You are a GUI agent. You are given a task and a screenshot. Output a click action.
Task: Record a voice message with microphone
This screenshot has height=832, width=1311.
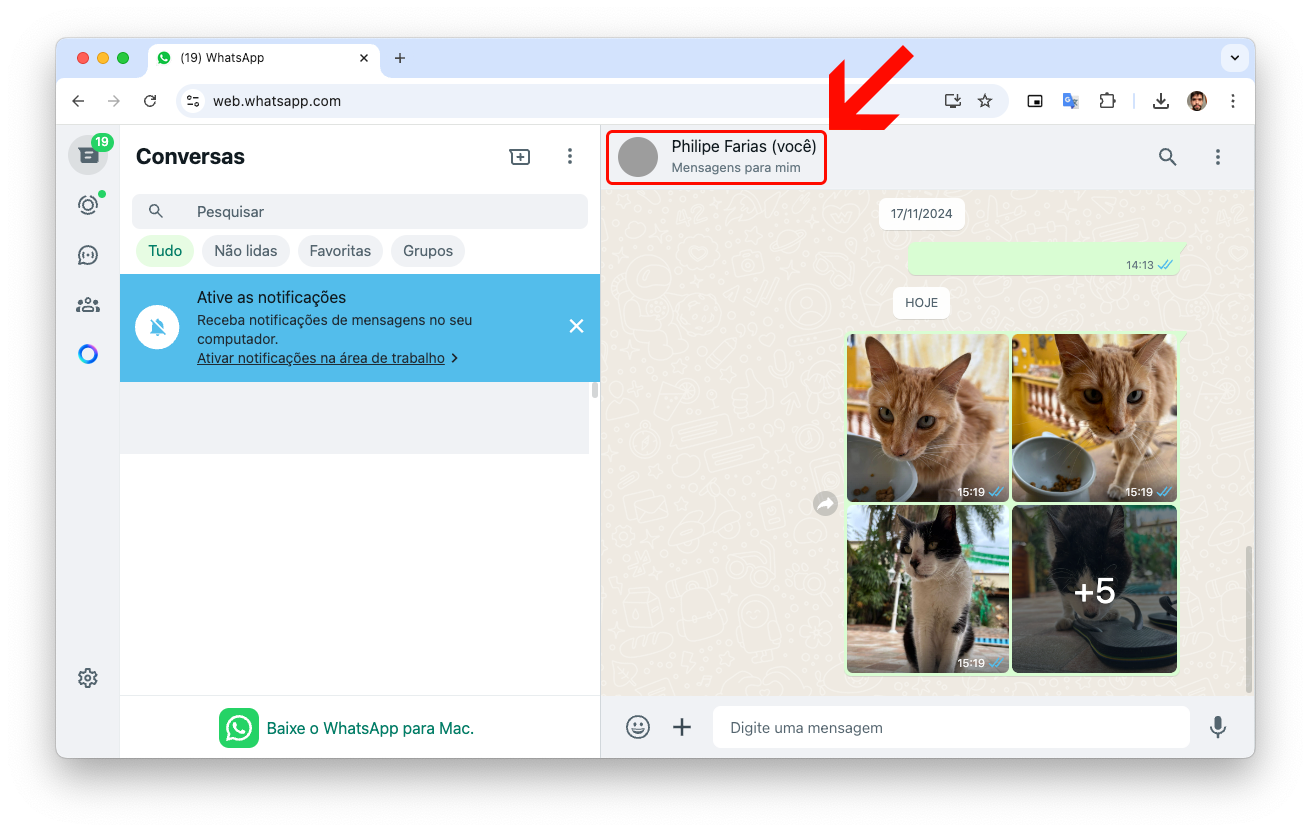coord(1217,727)
